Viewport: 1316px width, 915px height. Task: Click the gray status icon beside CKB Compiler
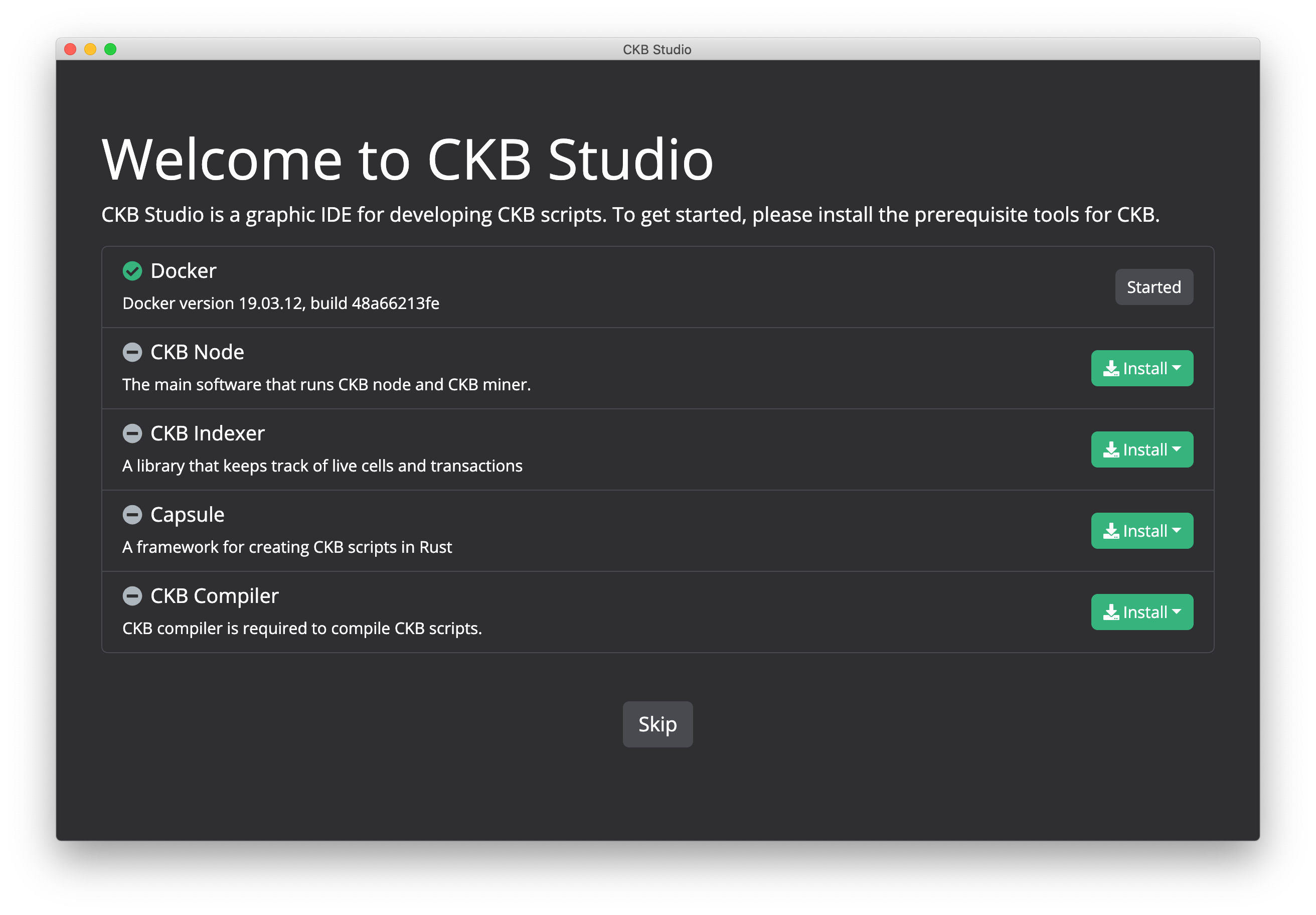tap(132, 596)
